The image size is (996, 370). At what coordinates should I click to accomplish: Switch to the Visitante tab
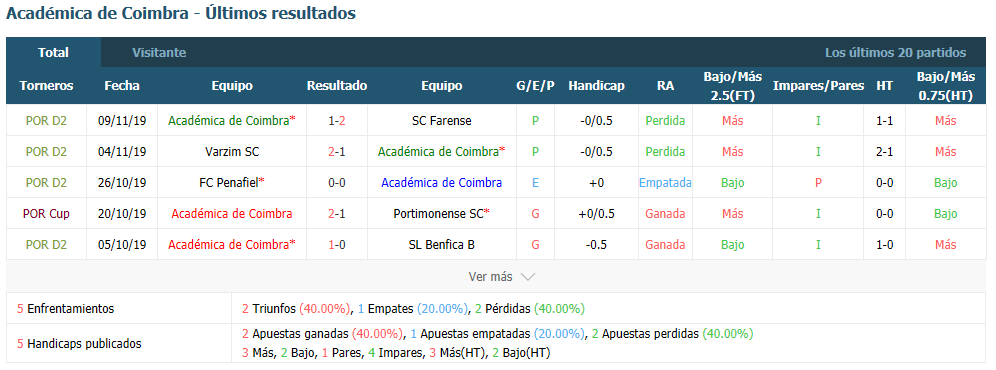click(x=159, y=53)
